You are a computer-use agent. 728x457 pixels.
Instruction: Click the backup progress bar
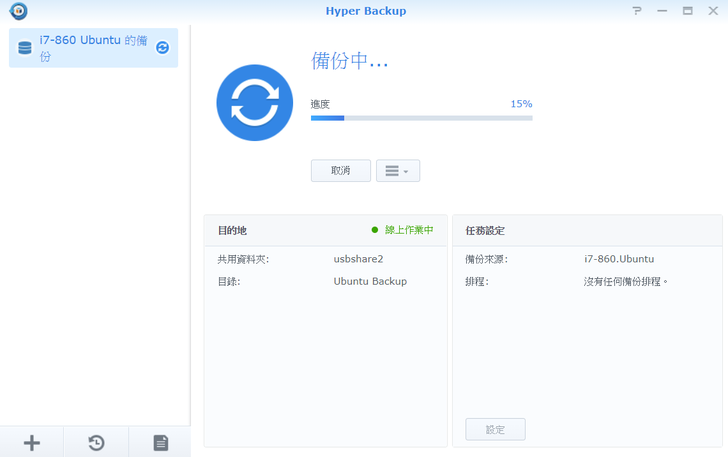421,118
